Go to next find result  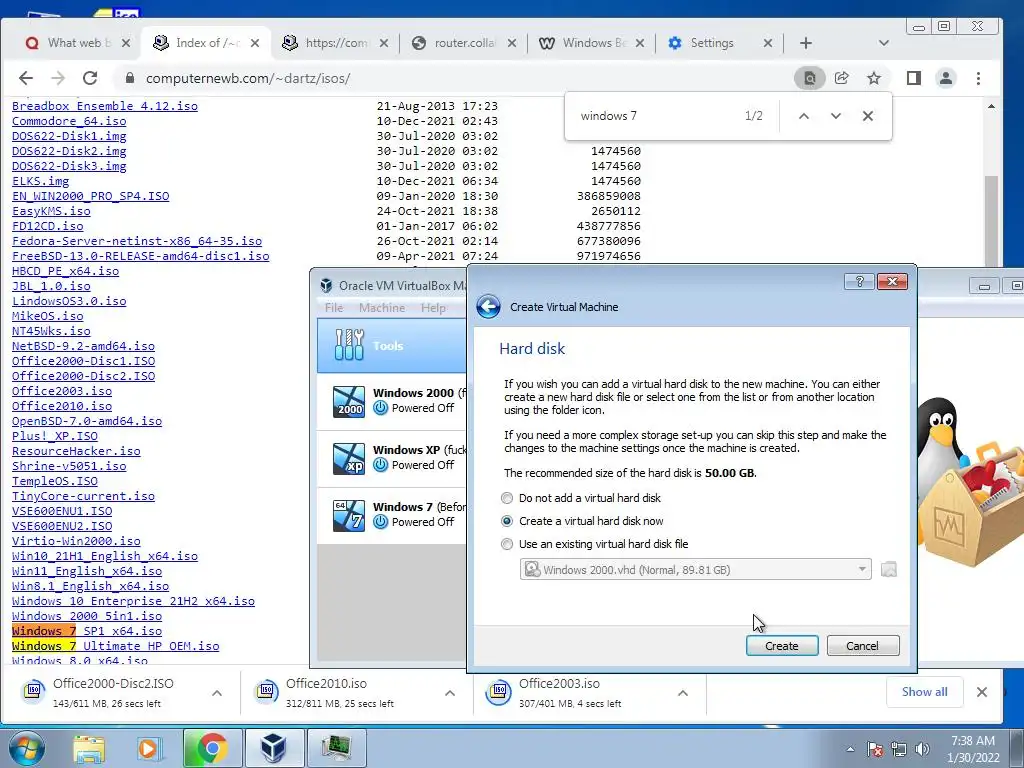tap(836, 116)
